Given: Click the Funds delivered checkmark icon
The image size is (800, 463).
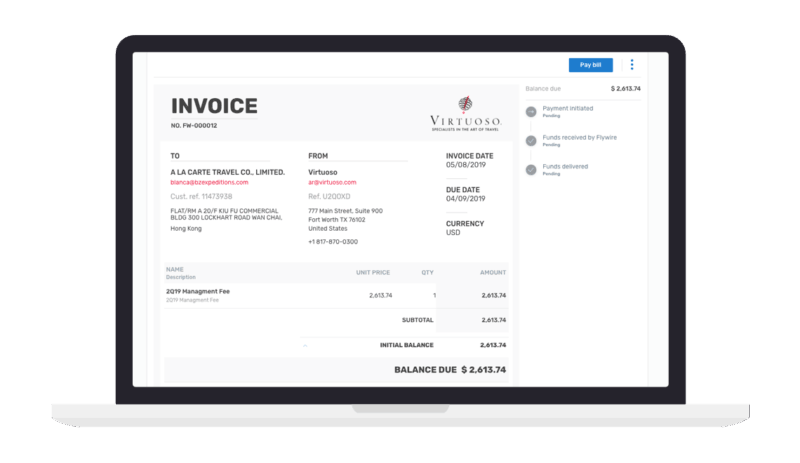Looking at the screenshot, I should click(531, 169).
